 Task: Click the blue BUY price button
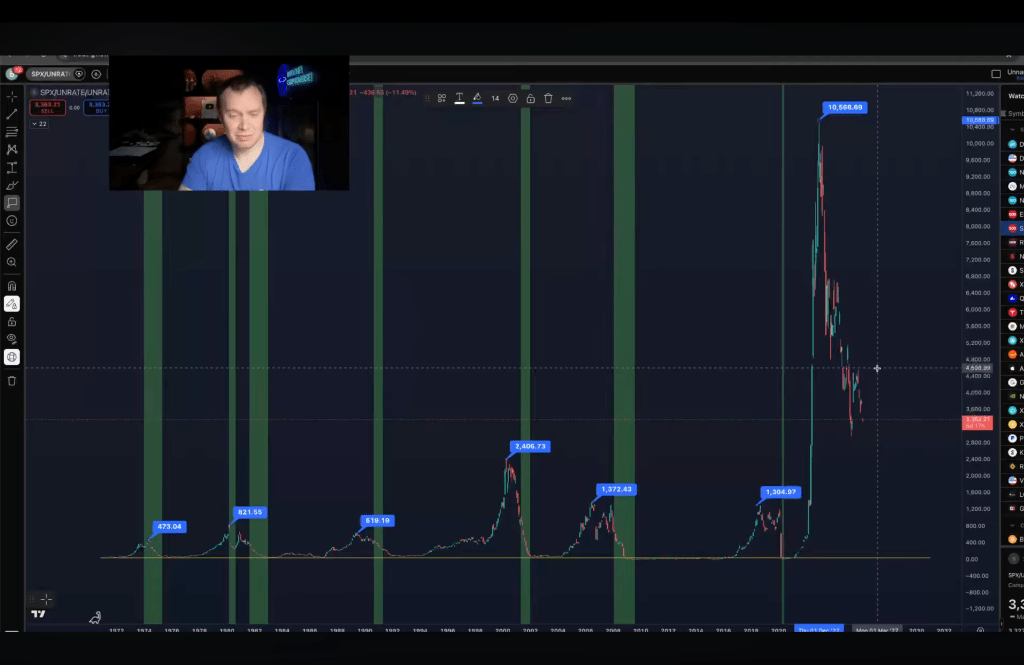97,108
